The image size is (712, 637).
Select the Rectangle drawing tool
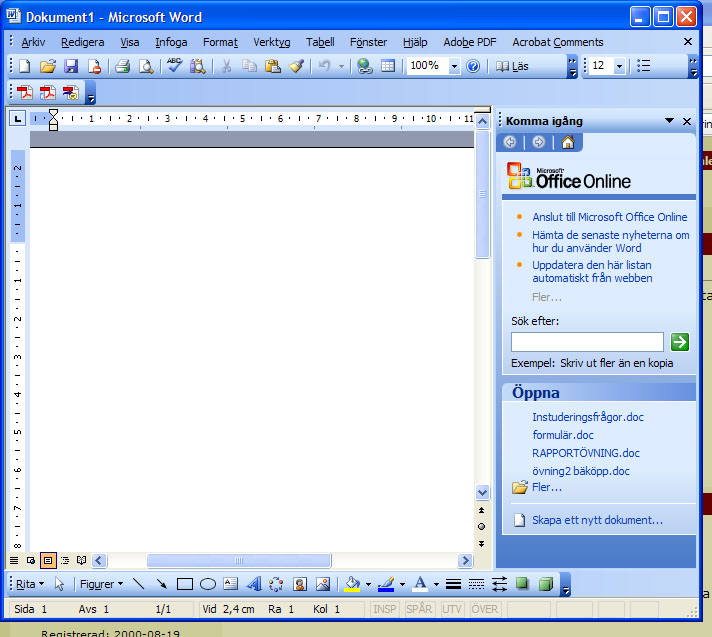185,584
